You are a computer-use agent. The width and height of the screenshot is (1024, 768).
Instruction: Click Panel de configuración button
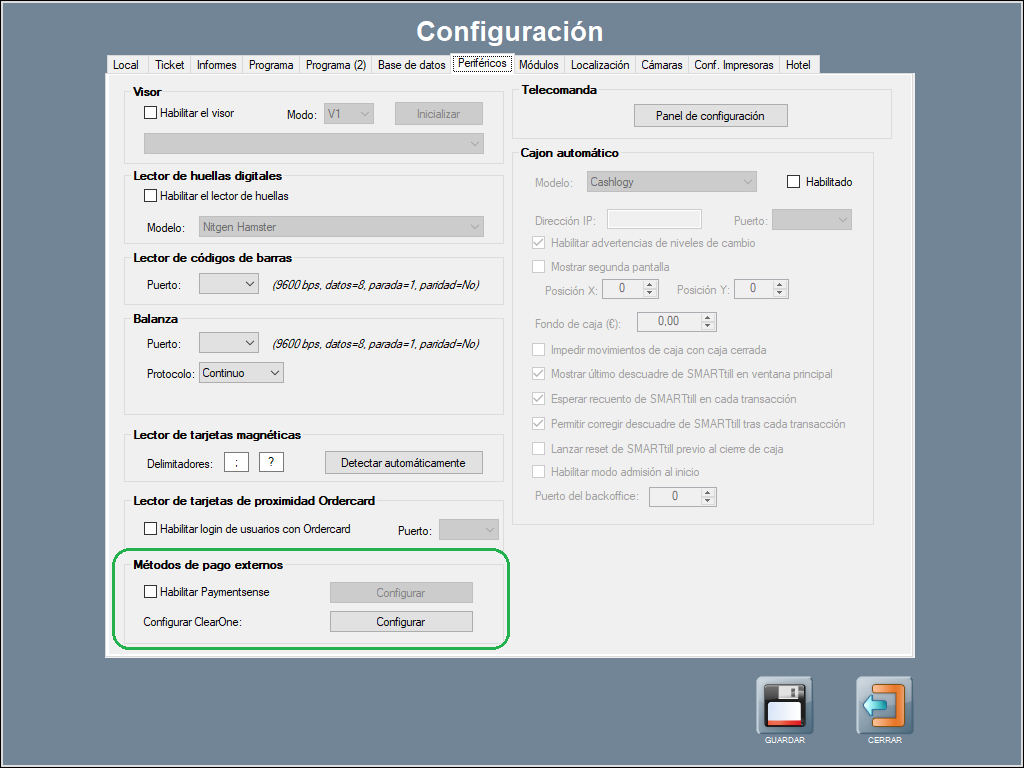tap(710, 116)
